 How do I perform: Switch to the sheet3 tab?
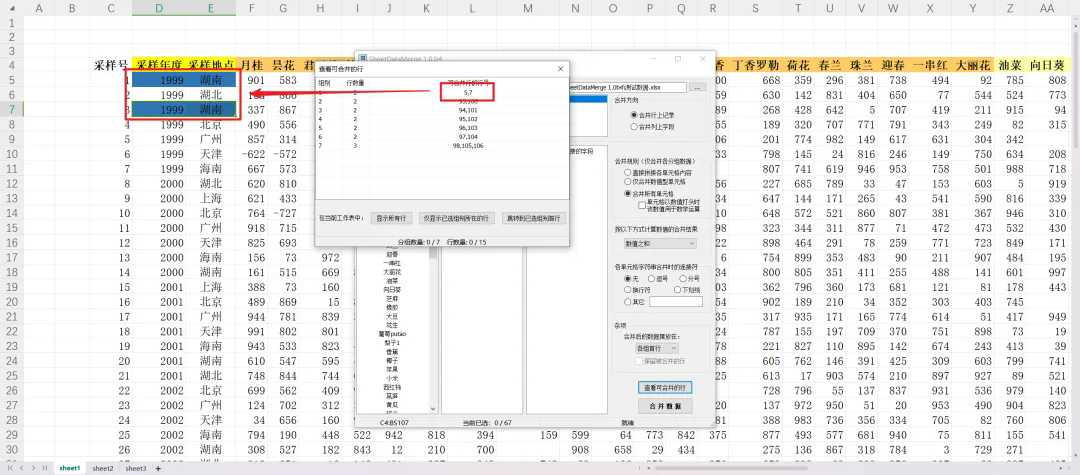click(135, 468)
